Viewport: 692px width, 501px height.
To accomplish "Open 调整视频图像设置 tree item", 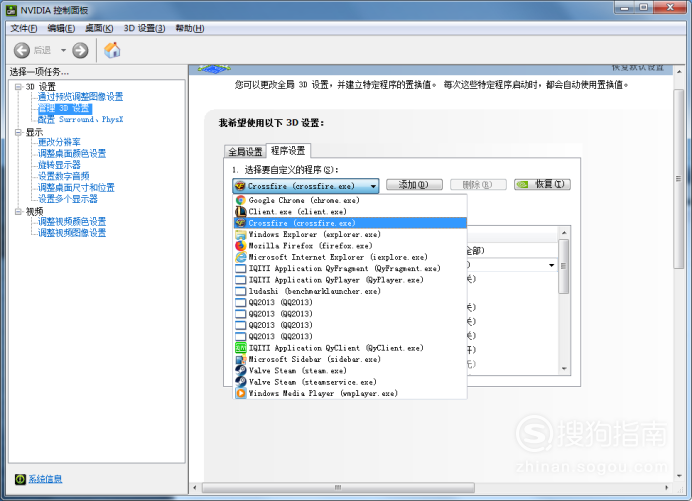I will (x=72, y=233).
